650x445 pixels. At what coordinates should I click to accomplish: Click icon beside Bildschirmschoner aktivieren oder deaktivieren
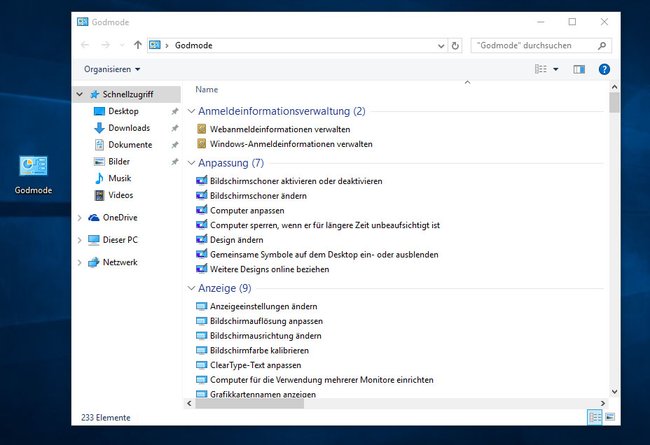201,181
